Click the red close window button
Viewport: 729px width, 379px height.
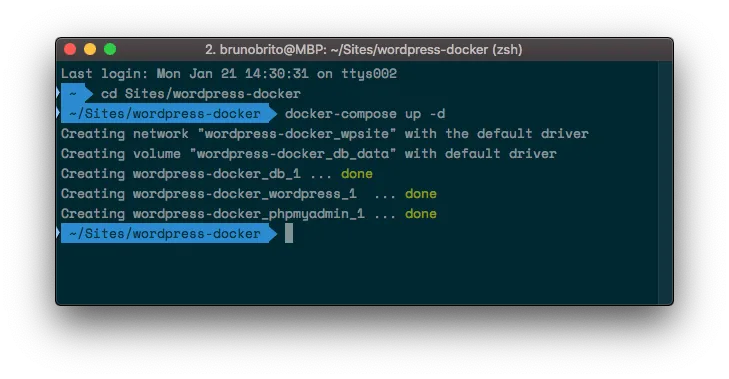coord(70,49)
